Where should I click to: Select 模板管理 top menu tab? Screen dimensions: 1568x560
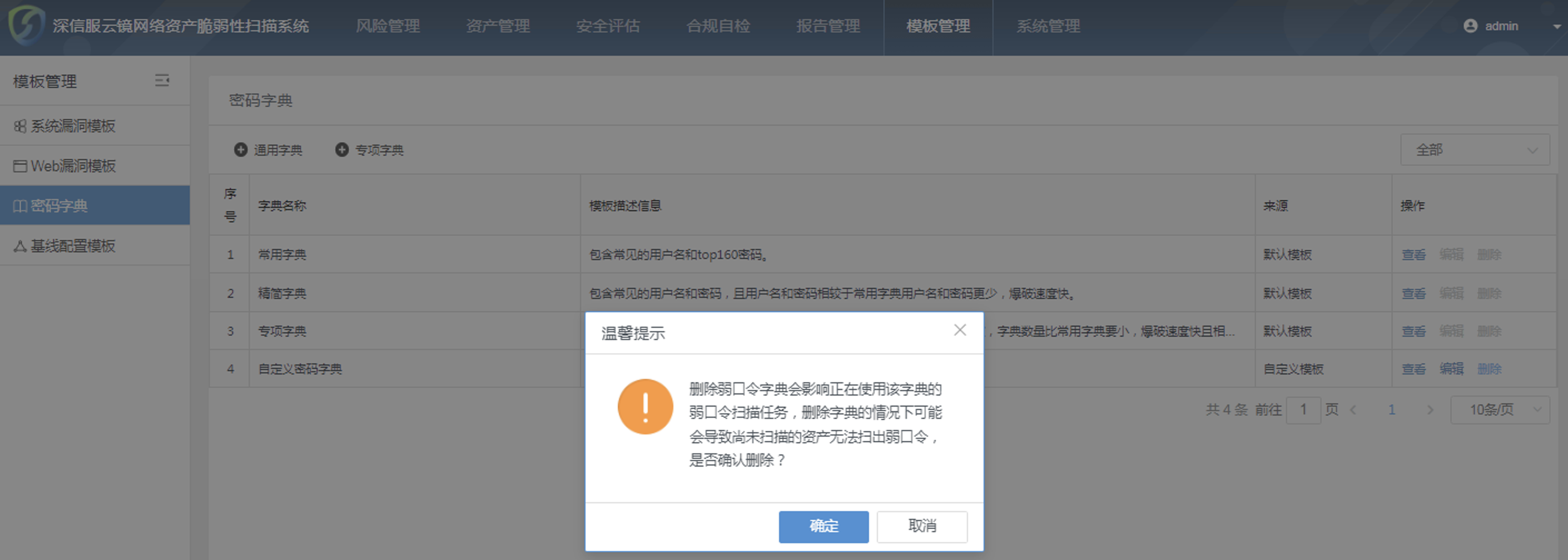click(938, 26)
